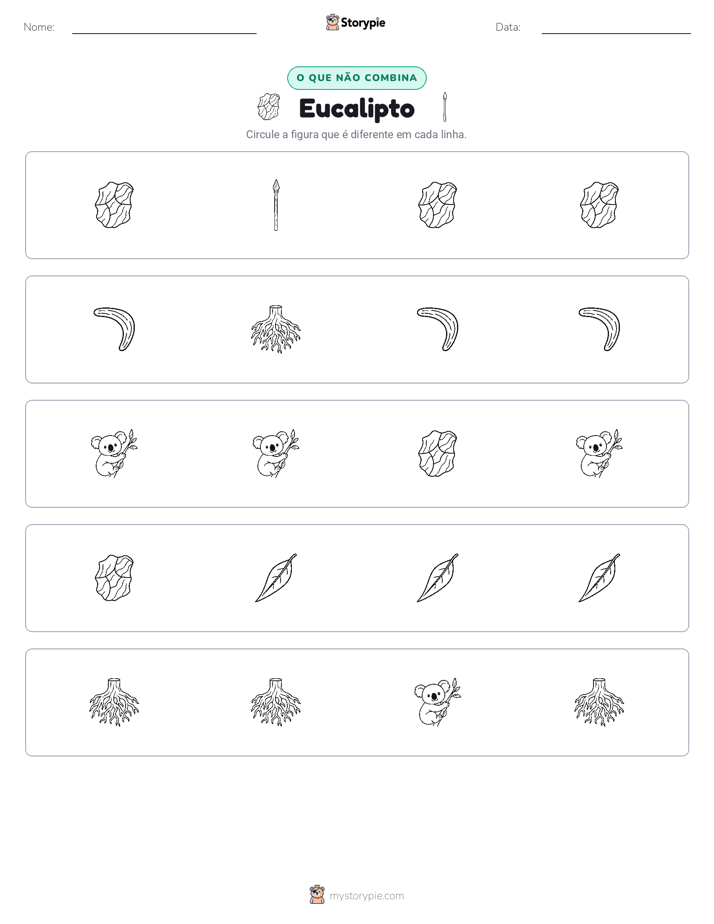
Task: Open the mystorypie.com footer link
Action: point(366,896)
